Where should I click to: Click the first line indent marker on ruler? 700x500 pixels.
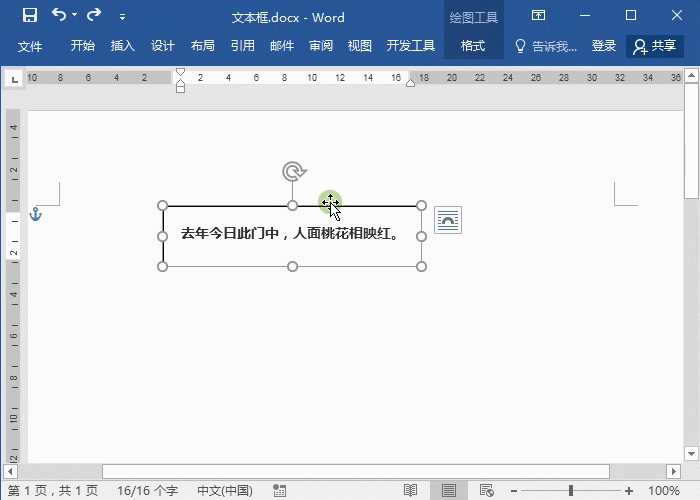click(x=180, y=72)
